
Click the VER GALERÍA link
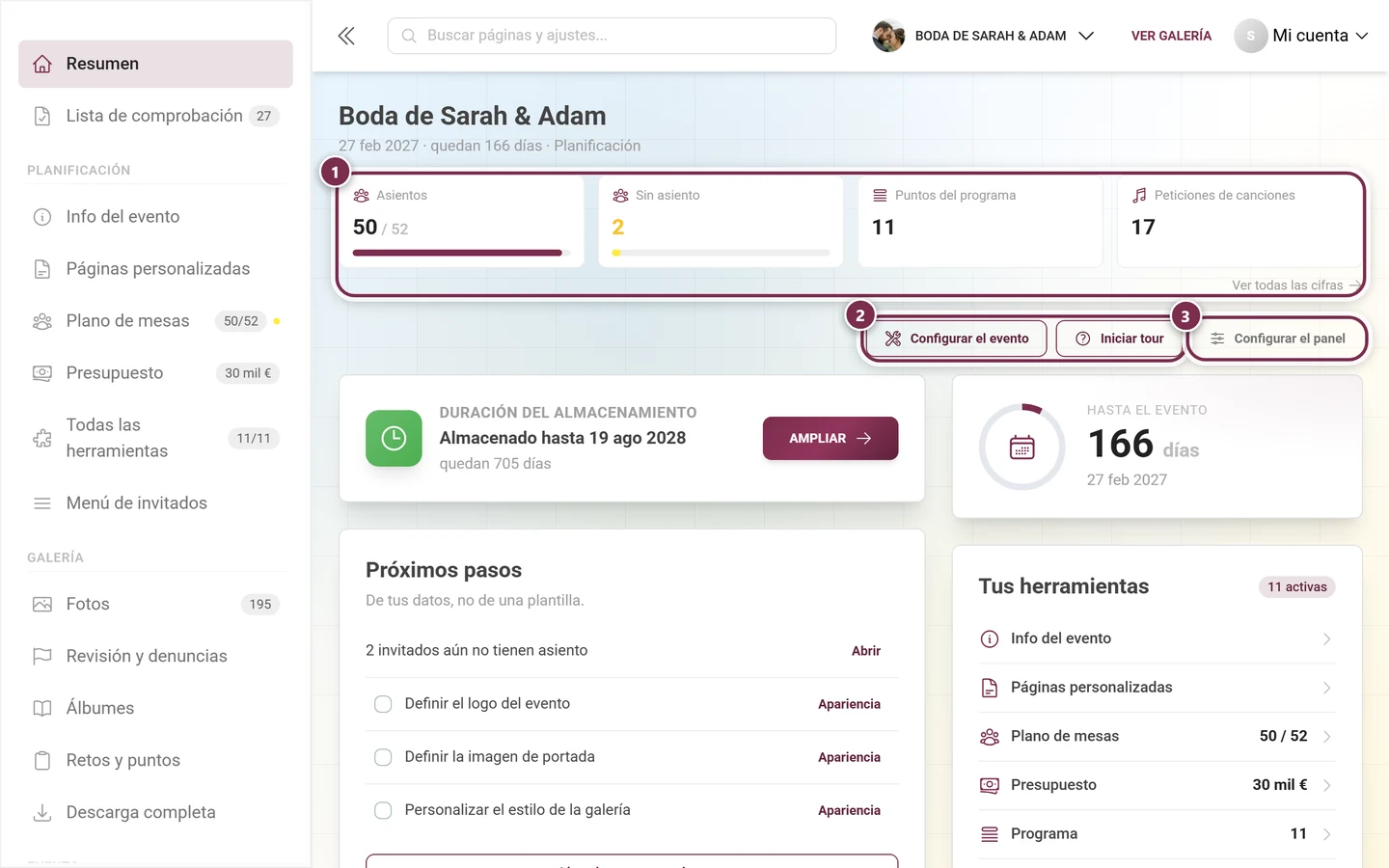coord(1171,36)
